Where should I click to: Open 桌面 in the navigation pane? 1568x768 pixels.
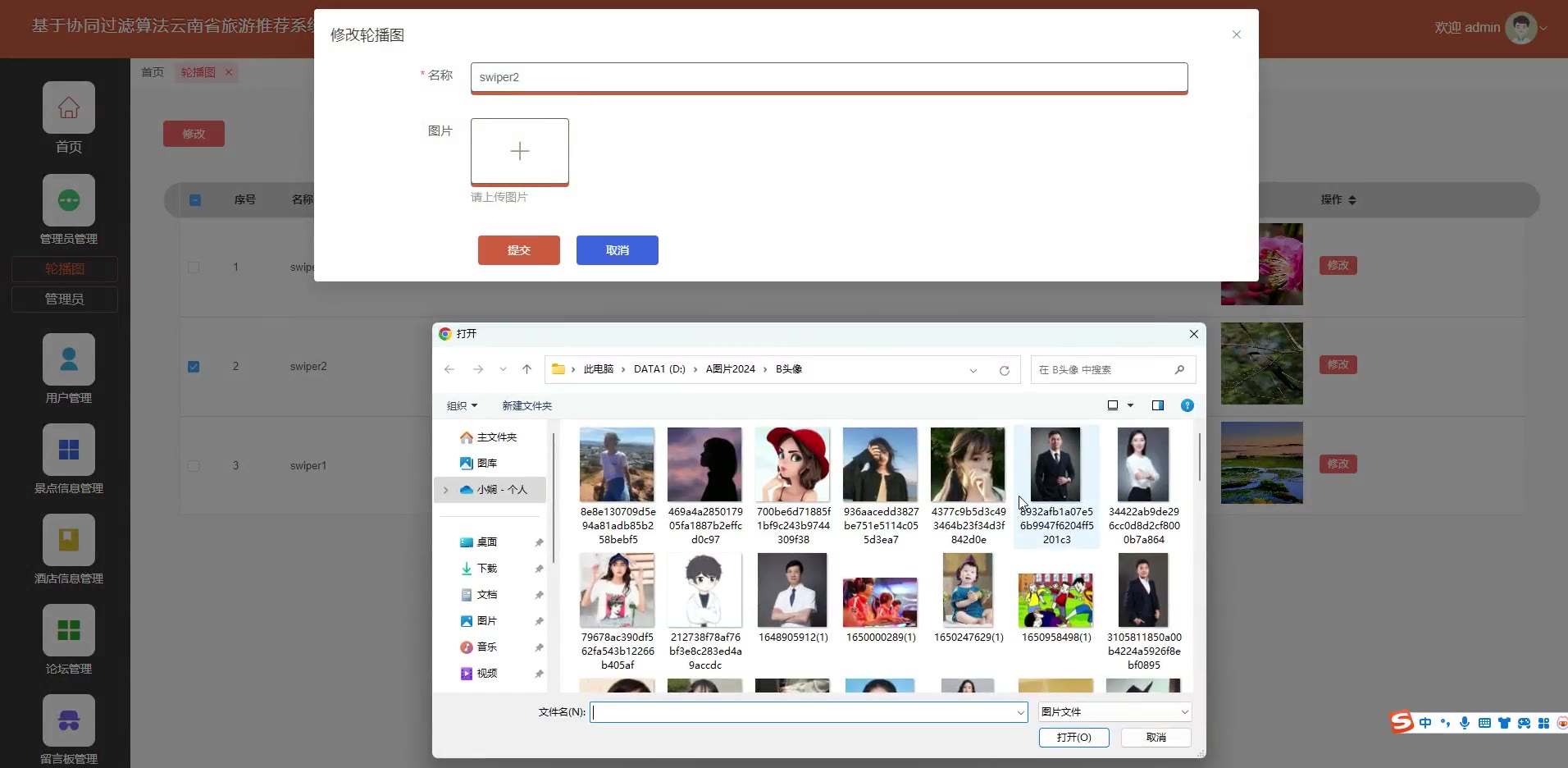click(479, 542)
